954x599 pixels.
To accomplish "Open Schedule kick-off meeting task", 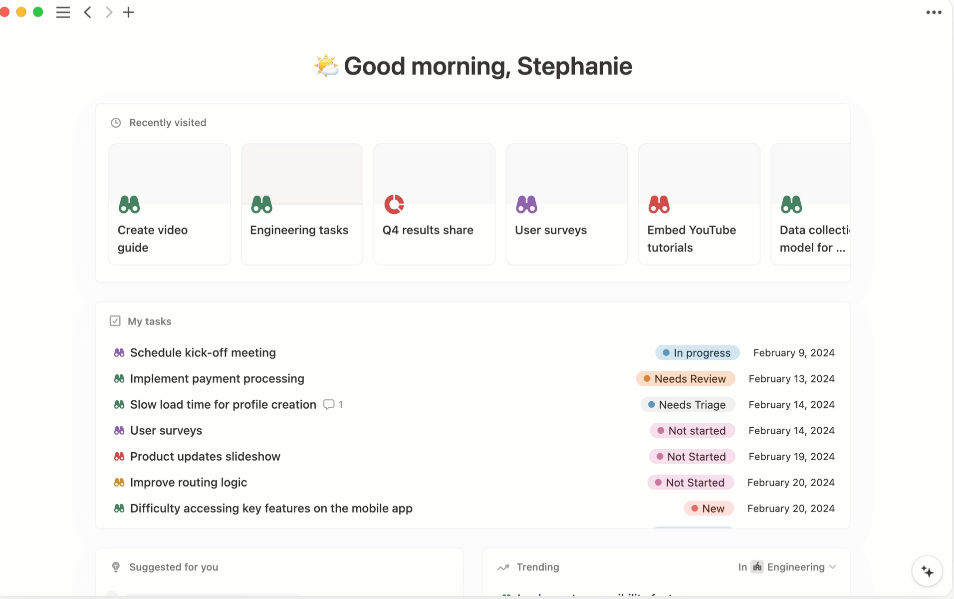I will pos(203,353).
